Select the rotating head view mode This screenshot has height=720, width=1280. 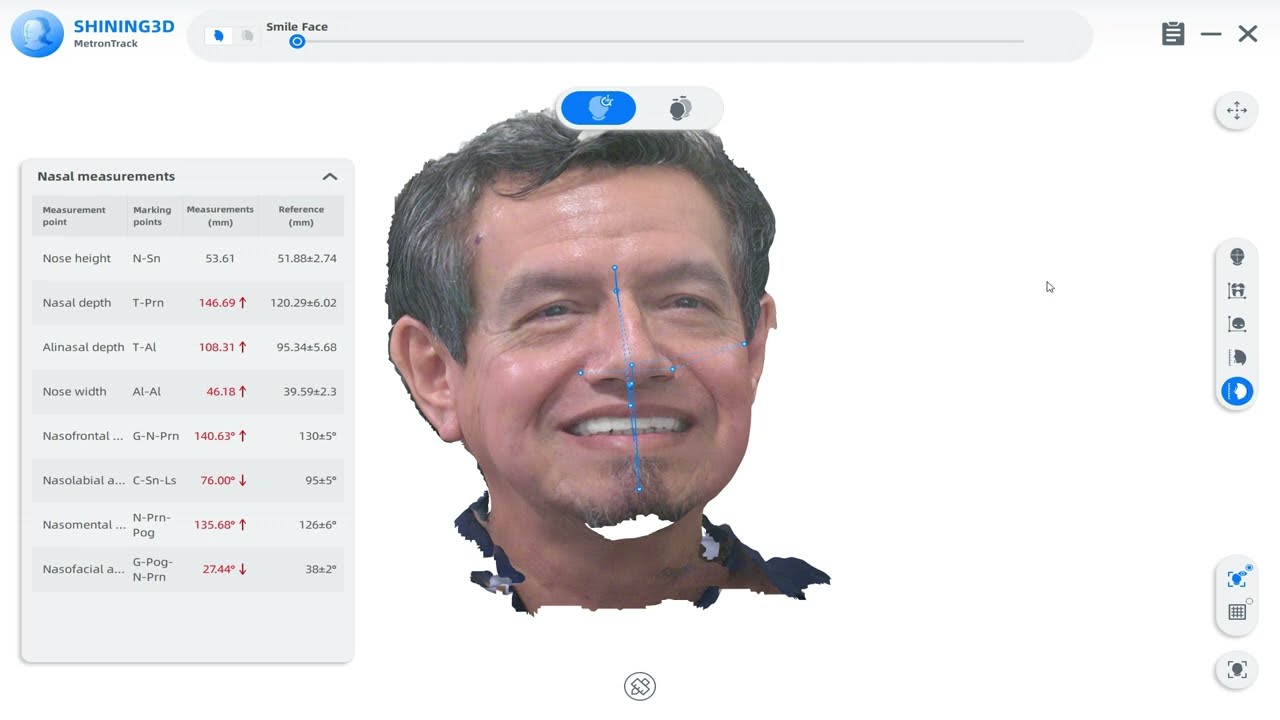pos(598,108)
